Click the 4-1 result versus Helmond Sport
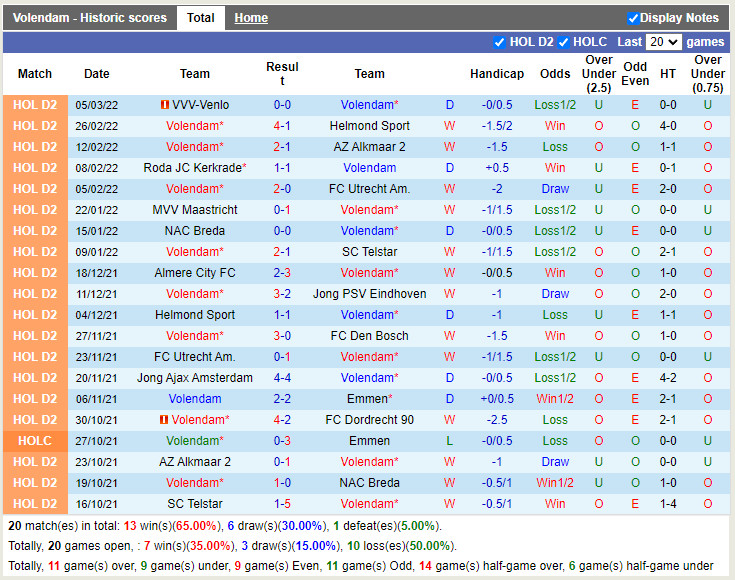This screenshot has width=735, height=580. coord(282,126)
